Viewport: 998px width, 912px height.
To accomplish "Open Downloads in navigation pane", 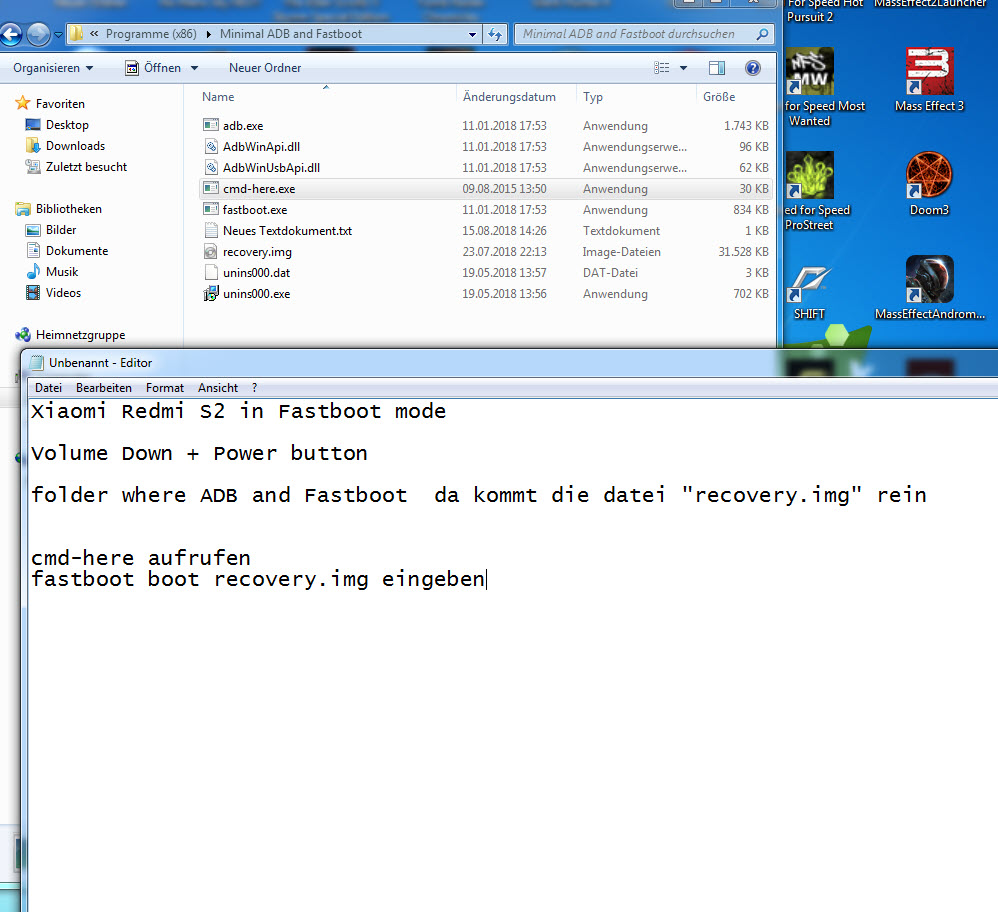I will 75,146.
